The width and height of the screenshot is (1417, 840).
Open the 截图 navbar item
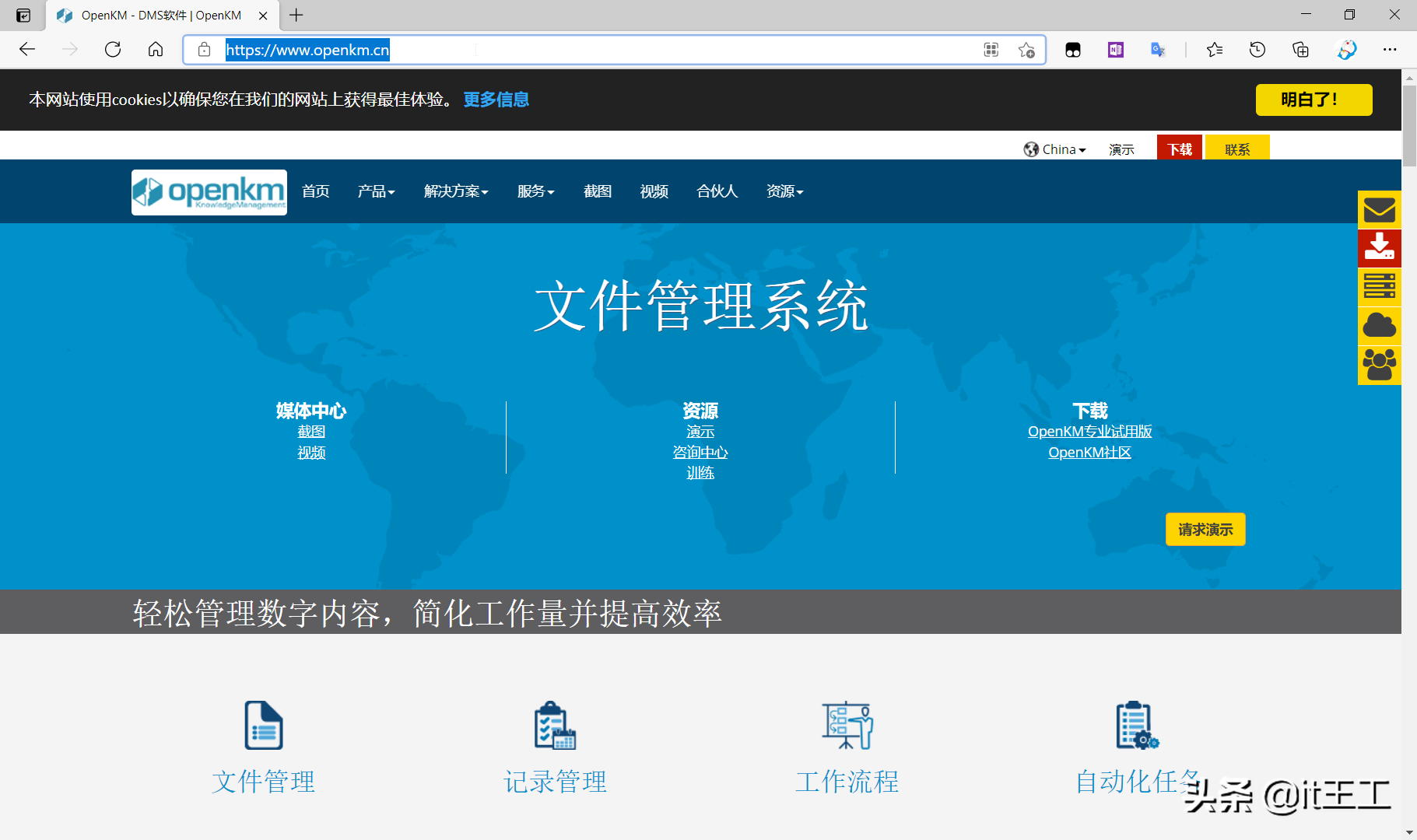pos(598,191)
